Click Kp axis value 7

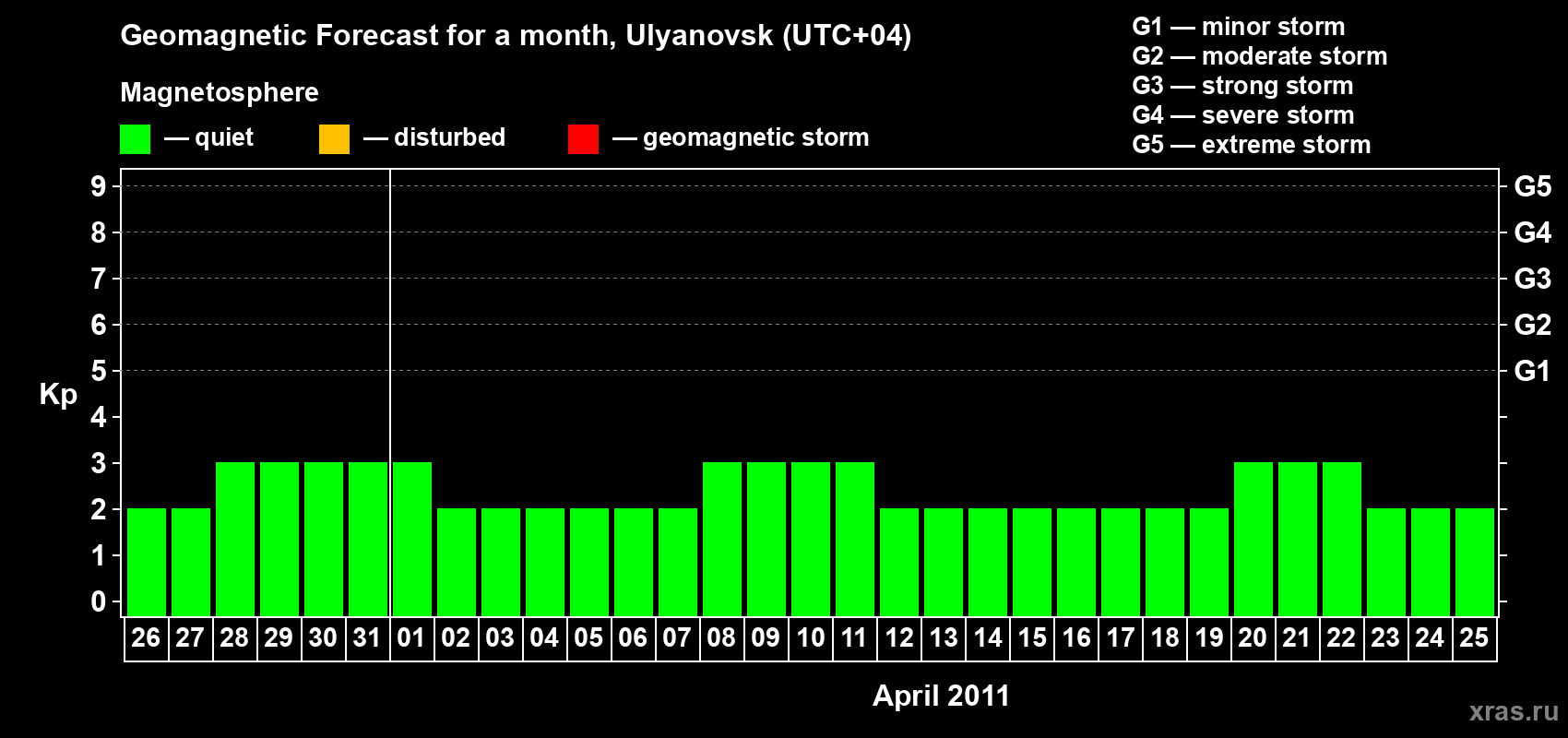pyautogui.click(x=99, y=279)
